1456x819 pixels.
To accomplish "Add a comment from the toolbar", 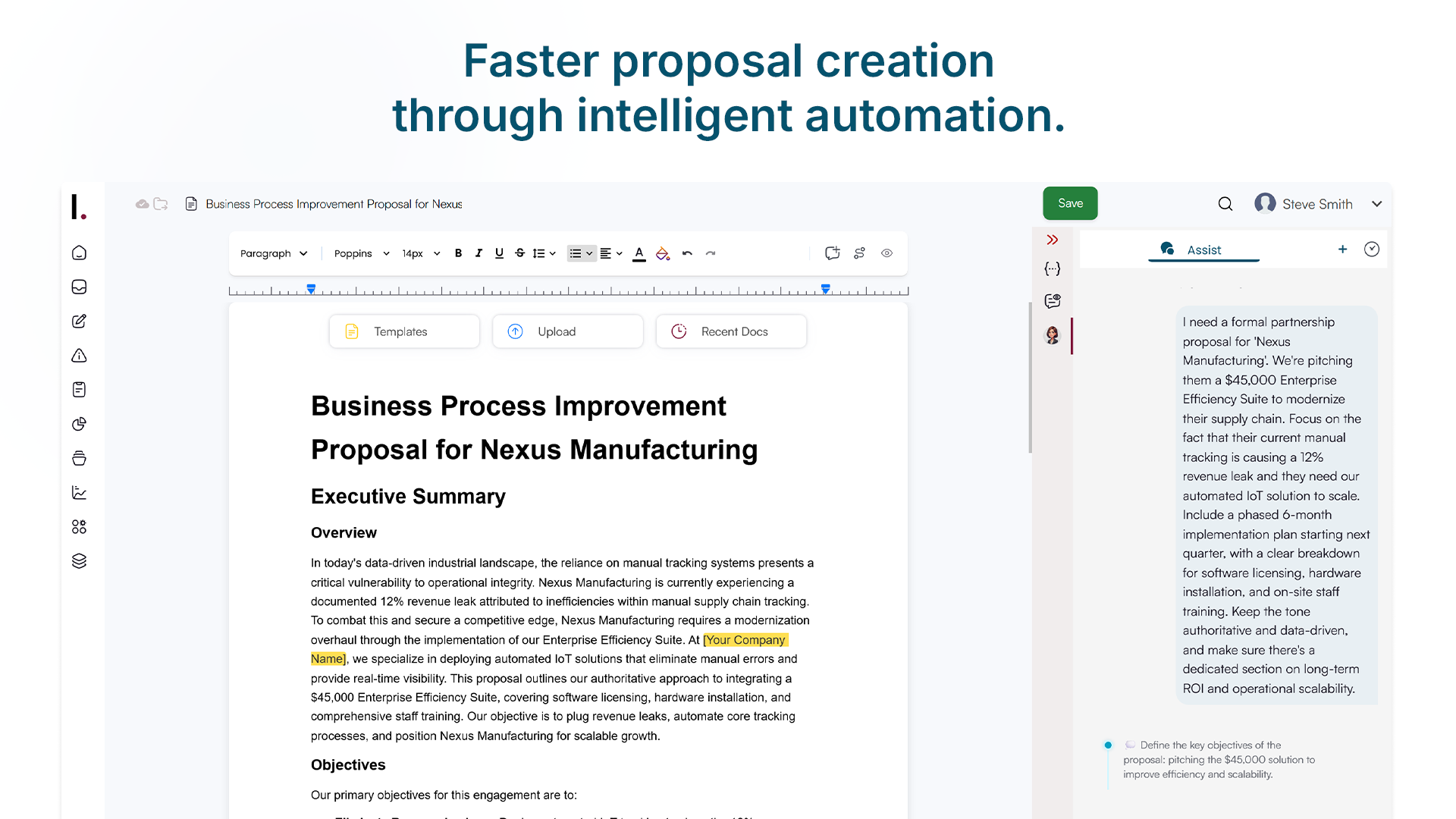I will (832, 253).
